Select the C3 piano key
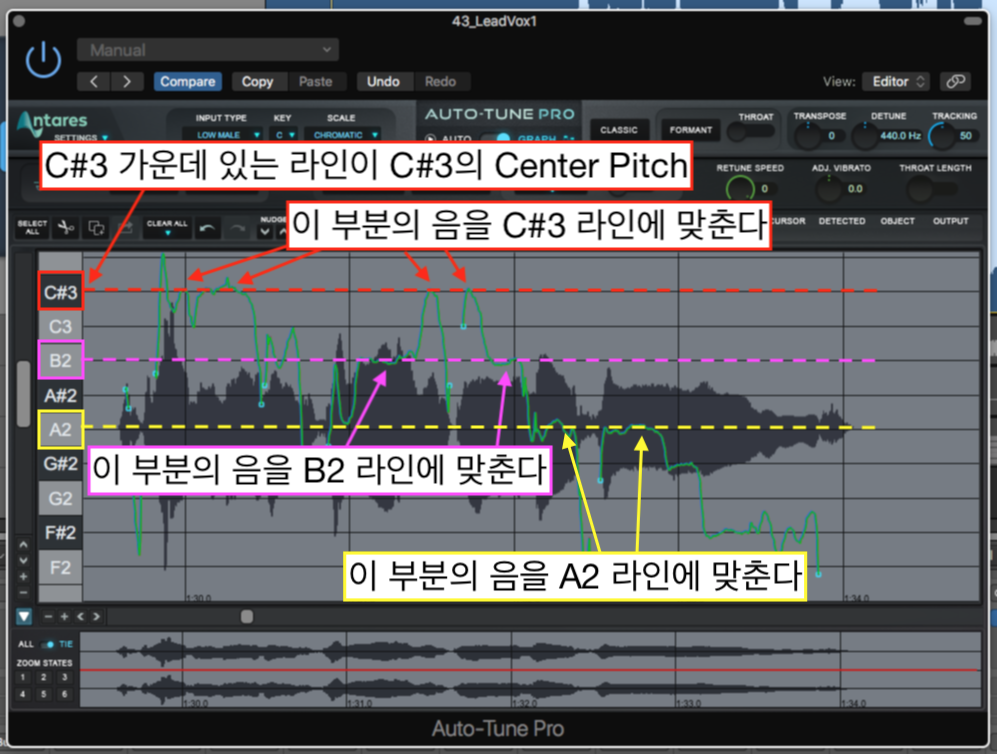This screenshot has width=997, height=754. 60,327
